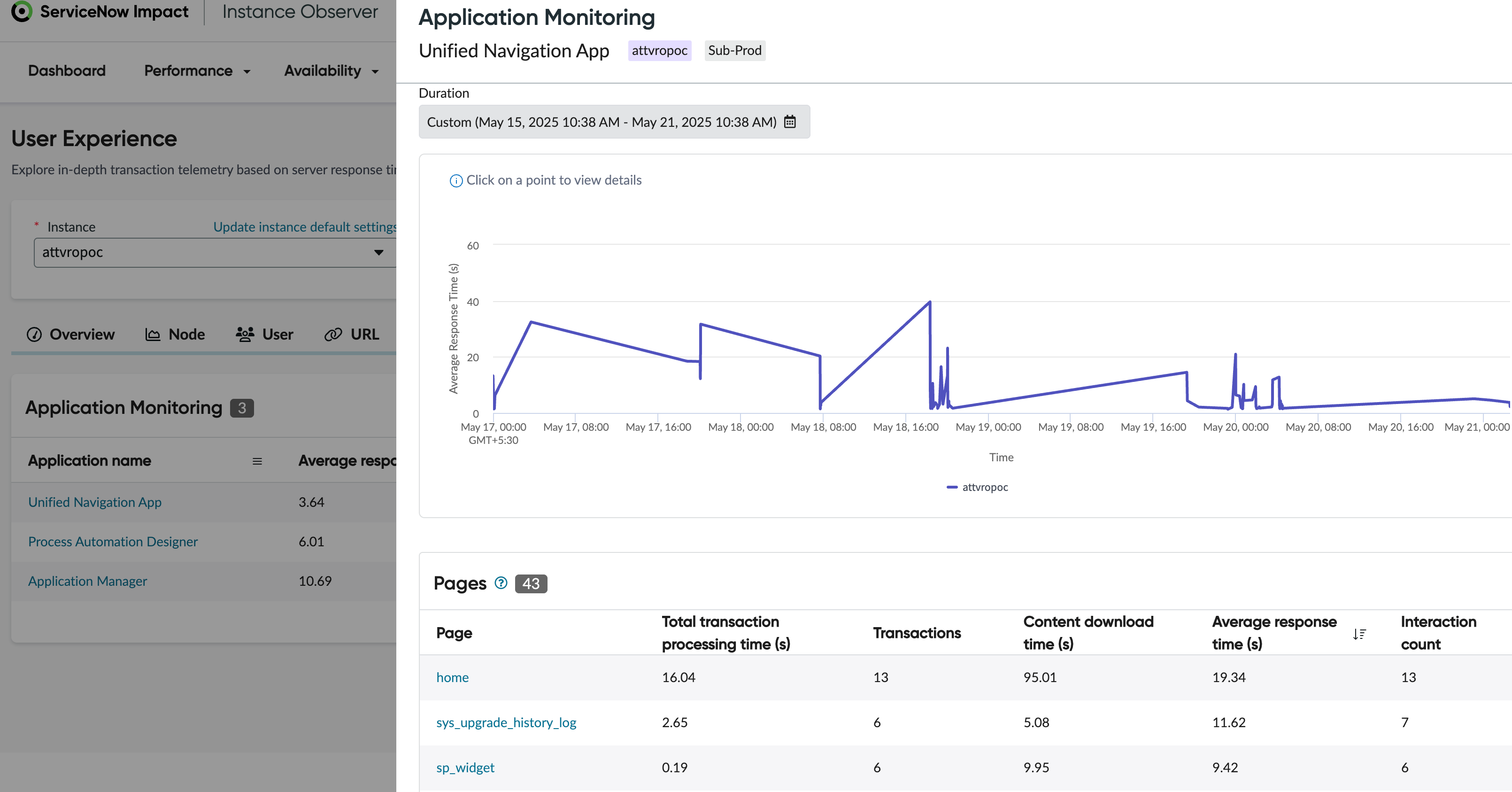Image resolution: width=1512 pixels, height=792 pixels.
Task: Go to the Dashboard menu item
Action: click(67, 71)
